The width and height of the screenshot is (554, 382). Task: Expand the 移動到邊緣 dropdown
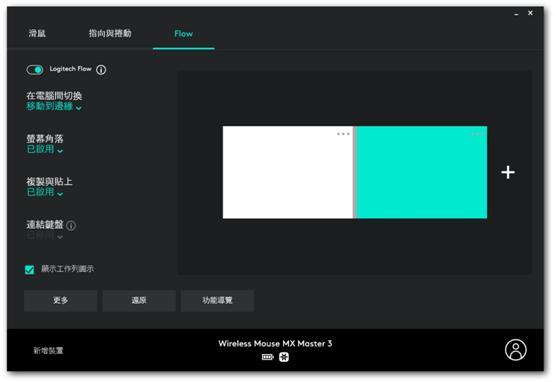coord(54,106)
